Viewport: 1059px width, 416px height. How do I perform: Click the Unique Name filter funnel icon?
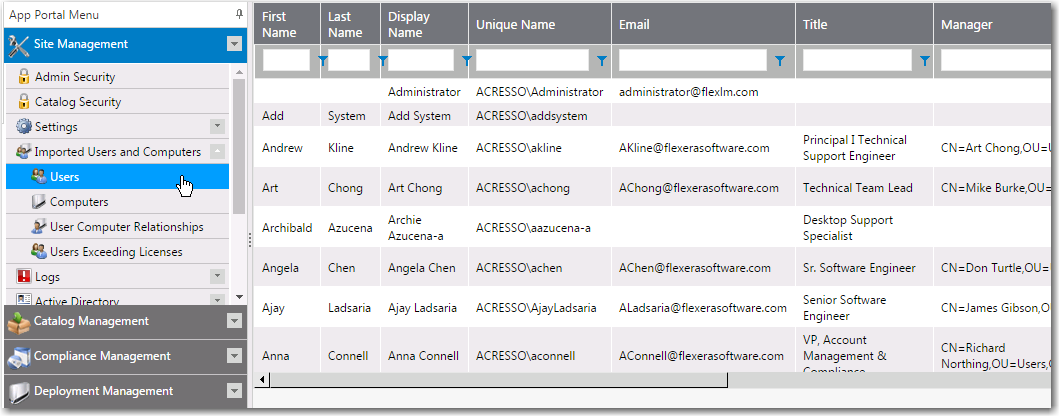coord(601,61)
